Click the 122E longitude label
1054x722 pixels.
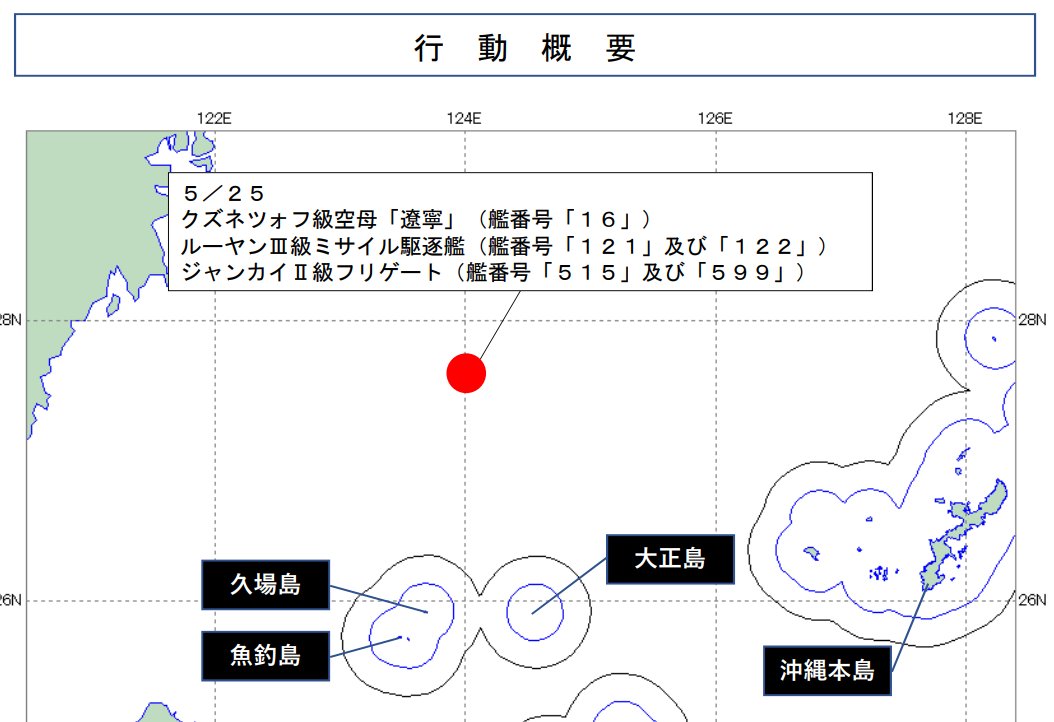pos(214,118)
